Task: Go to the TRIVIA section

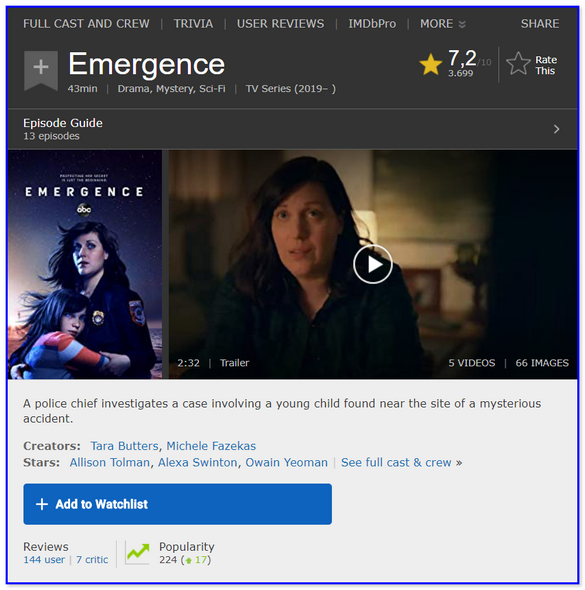Action: [x=193, y=24]
